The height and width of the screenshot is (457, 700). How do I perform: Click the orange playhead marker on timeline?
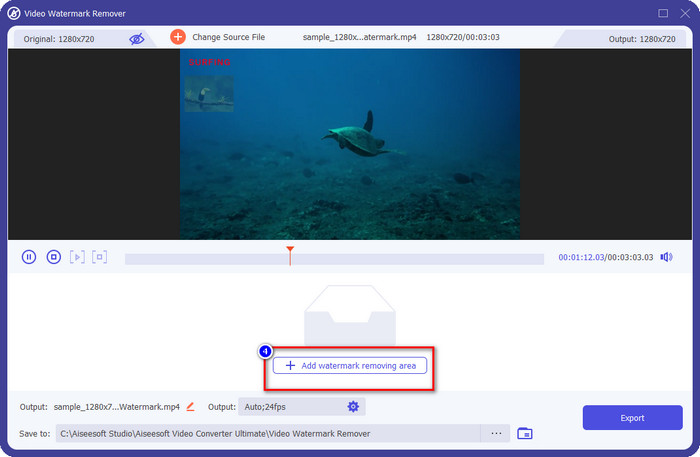pyautogui.click(x=290, y=249)
